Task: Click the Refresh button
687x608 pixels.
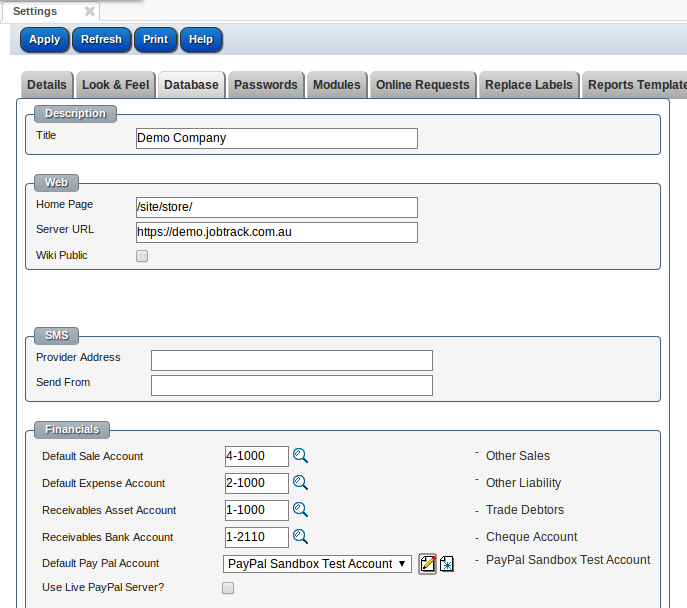Action: coord(101,40)
